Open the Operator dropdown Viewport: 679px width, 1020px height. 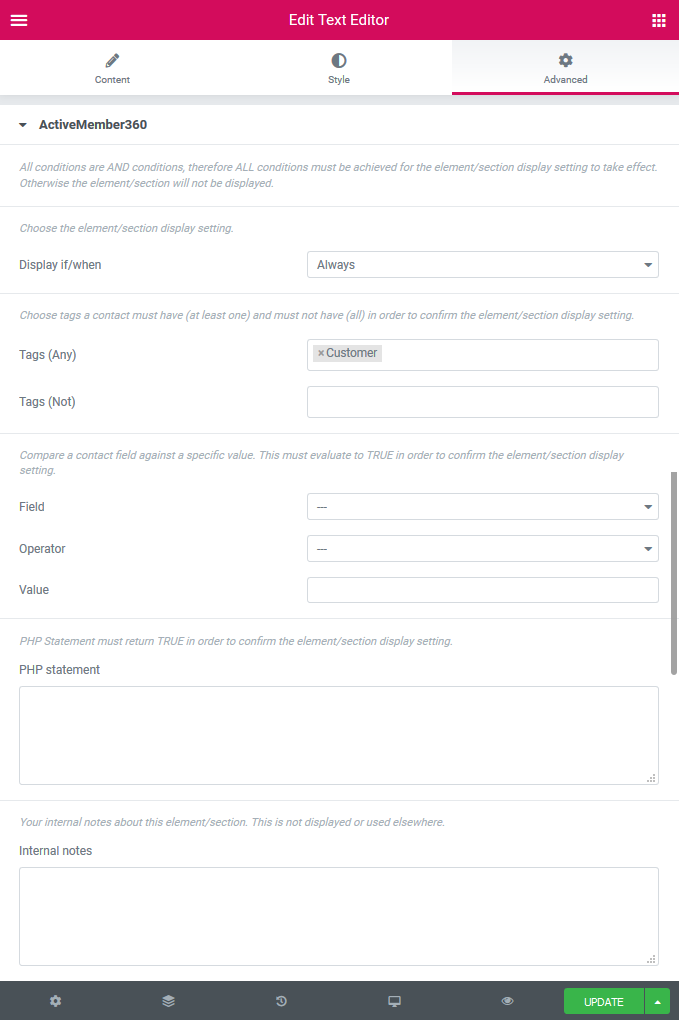click(x=482, y=548)
